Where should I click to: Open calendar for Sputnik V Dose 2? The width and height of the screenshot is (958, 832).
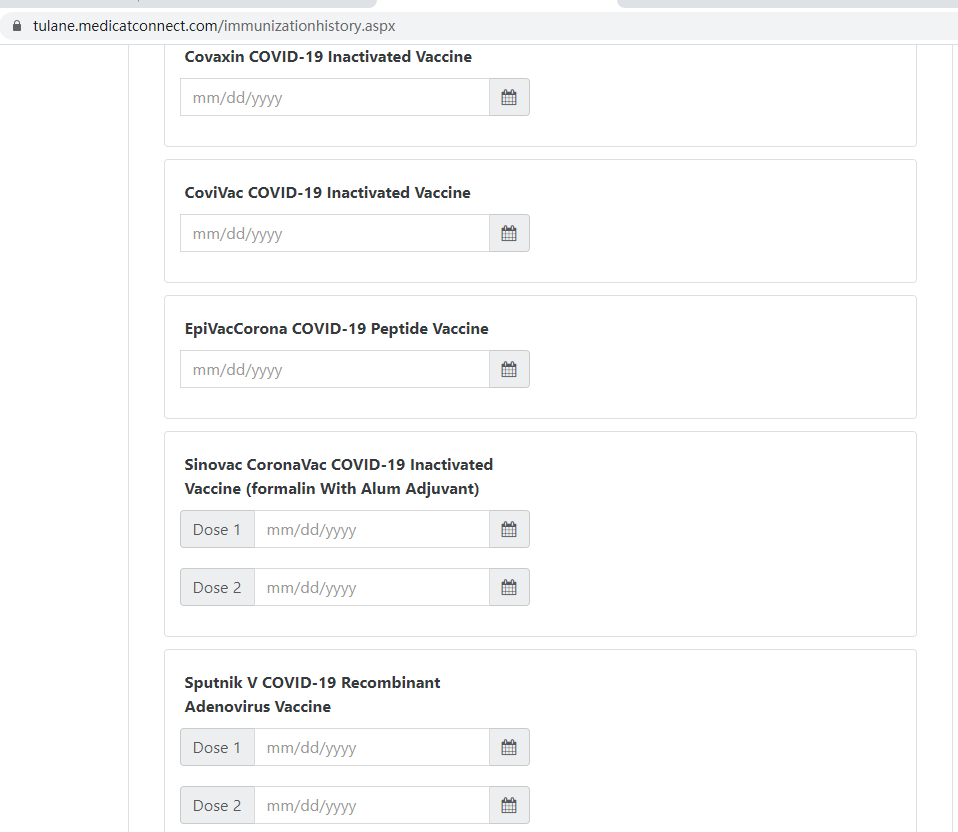(x=509, y=805)
